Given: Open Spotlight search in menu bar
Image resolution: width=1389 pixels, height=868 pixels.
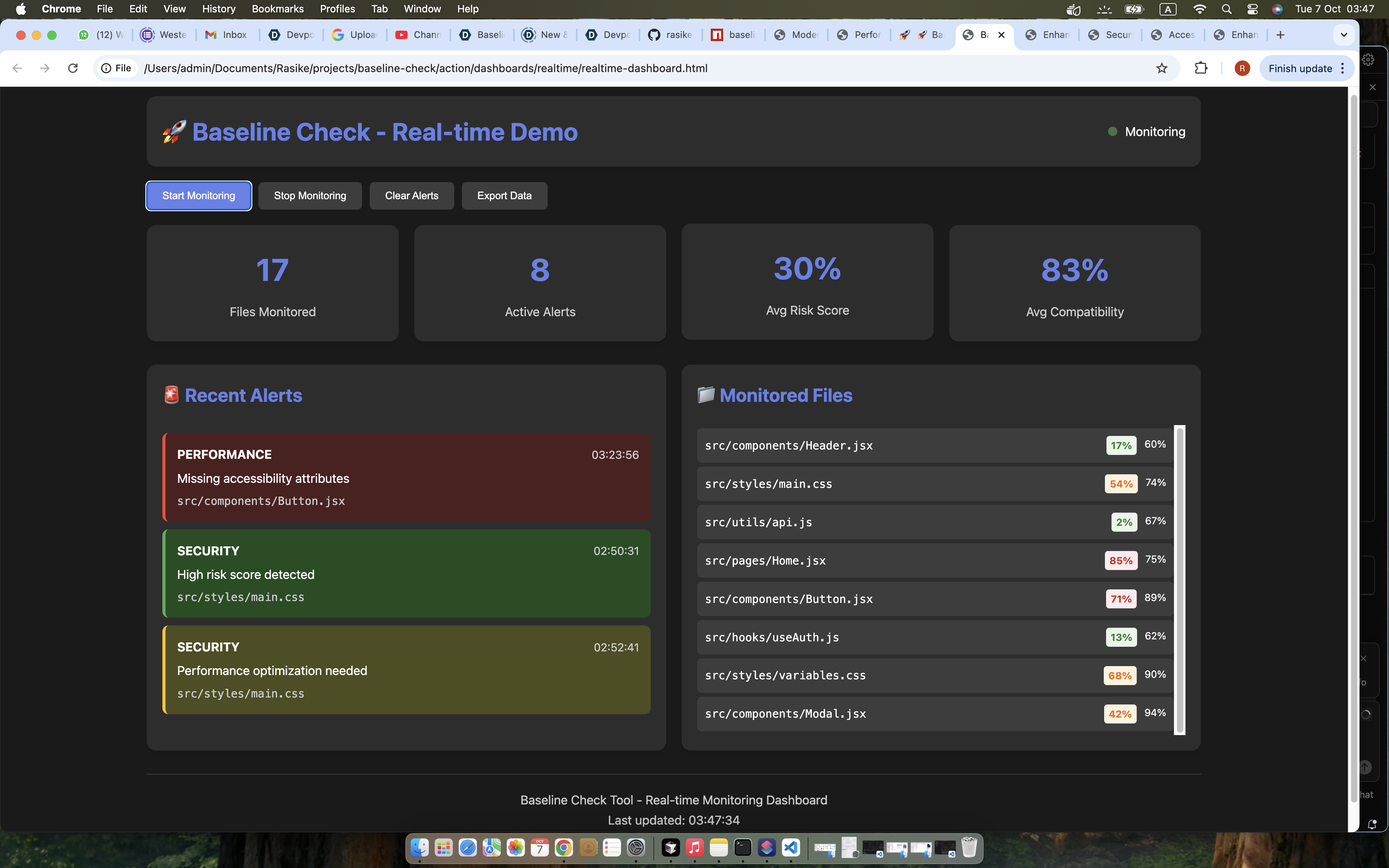Looking at the screenshot, I should coord(1227,9).
